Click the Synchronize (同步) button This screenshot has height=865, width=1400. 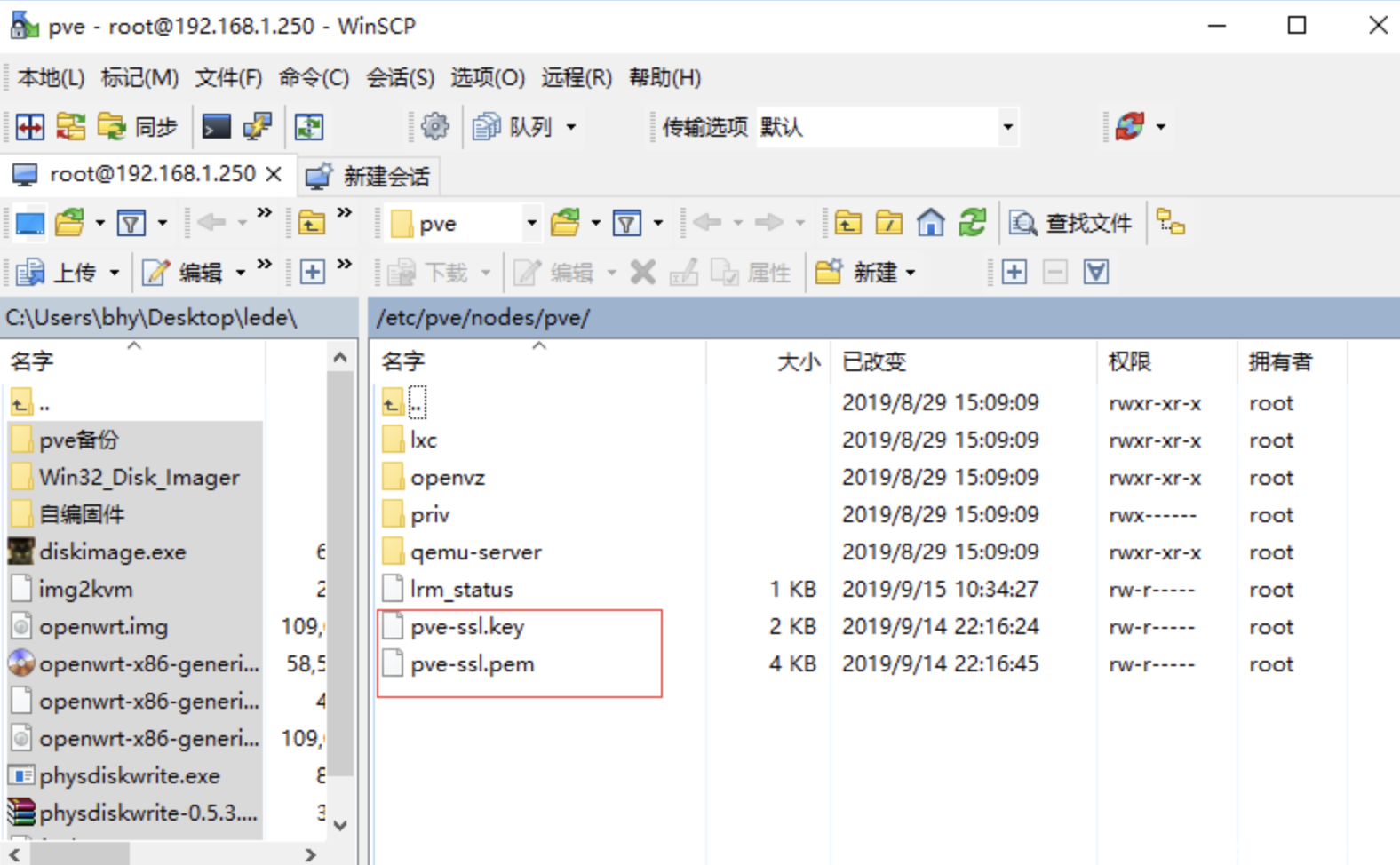click(138, 127)
